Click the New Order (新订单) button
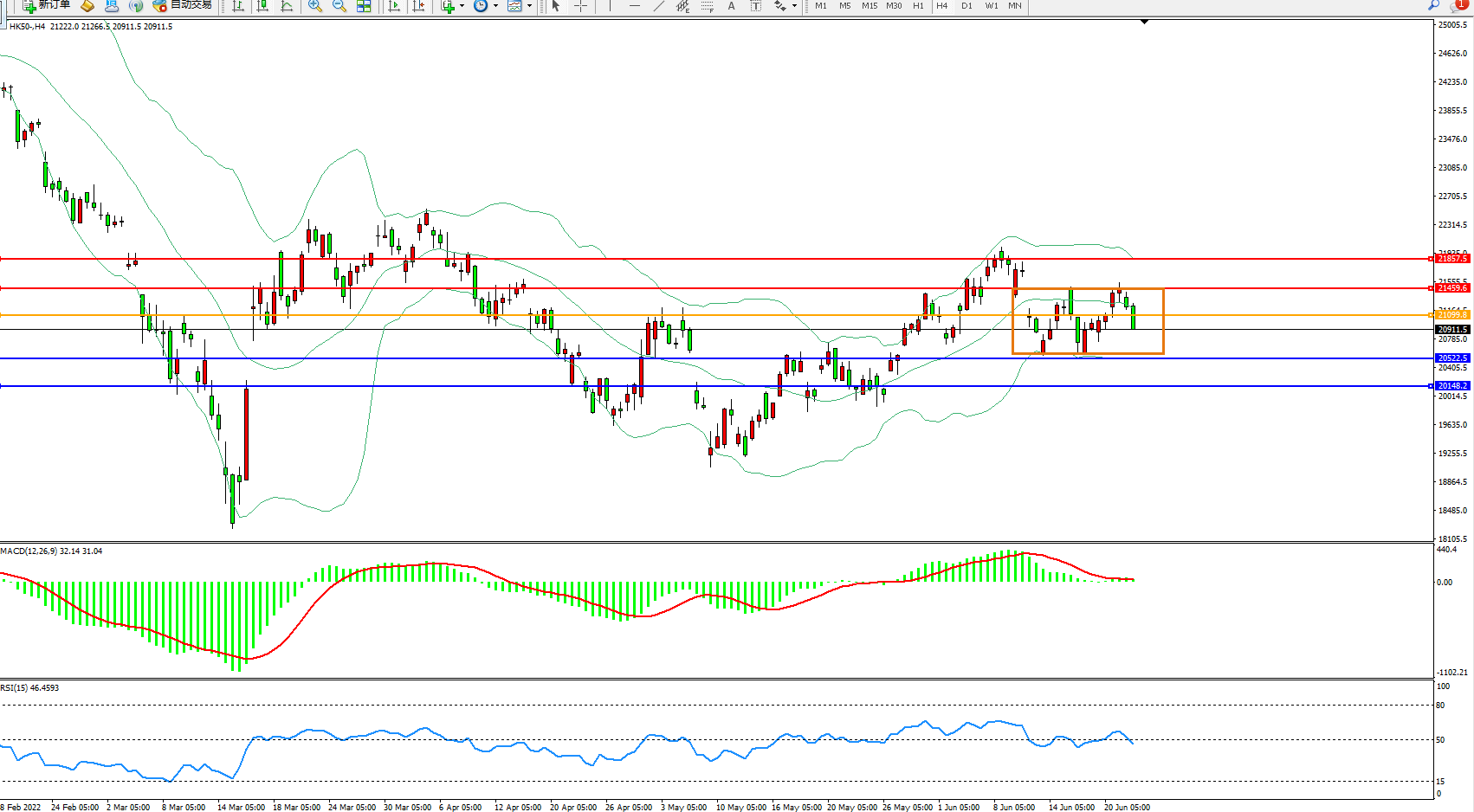This screenshot has width=1474, height=812. [x=47, y=5]
